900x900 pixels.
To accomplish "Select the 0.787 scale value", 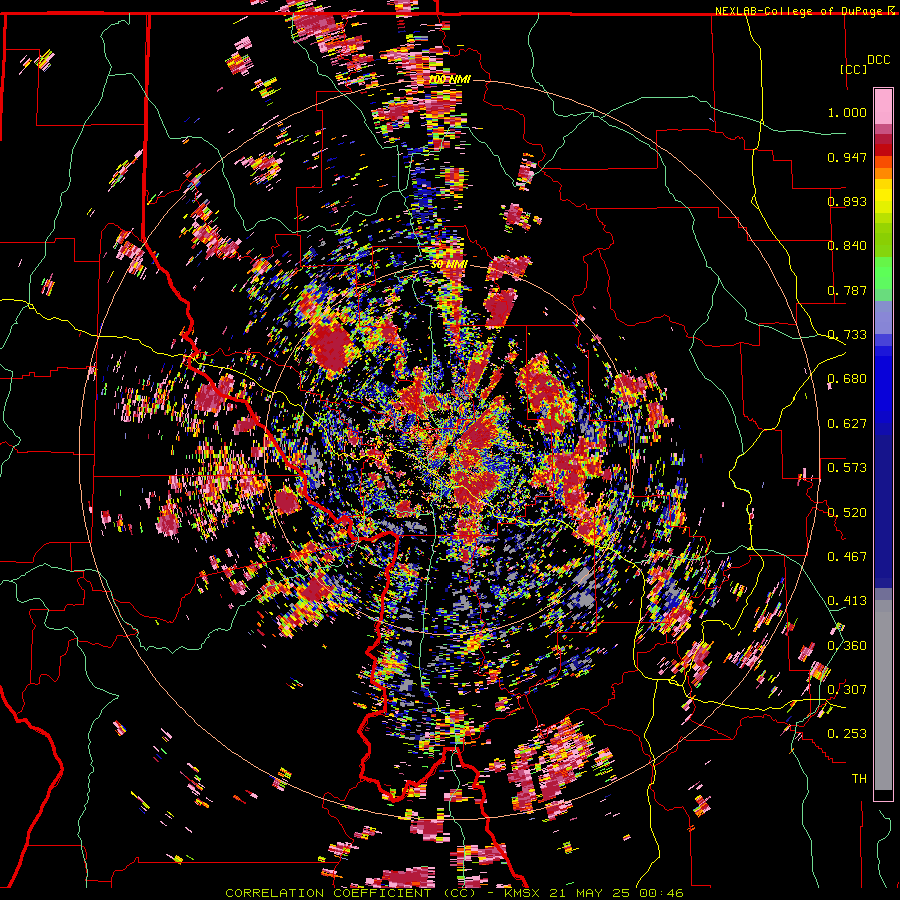I will point(847,290).
